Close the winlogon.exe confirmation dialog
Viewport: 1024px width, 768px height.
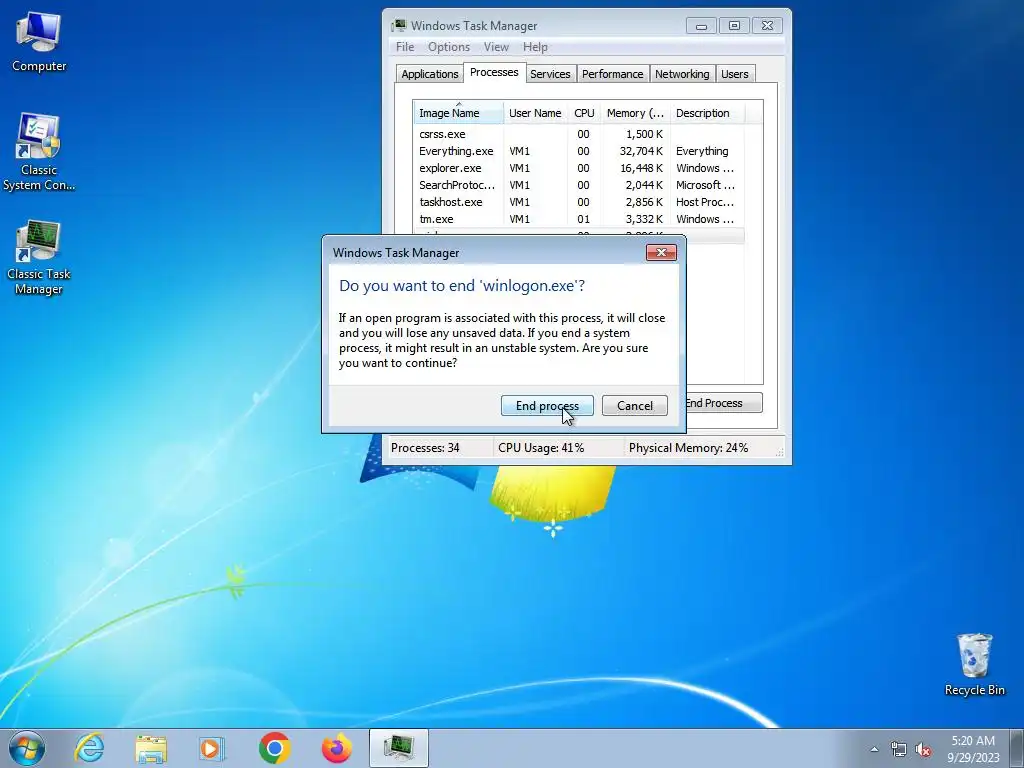[661, 253]
